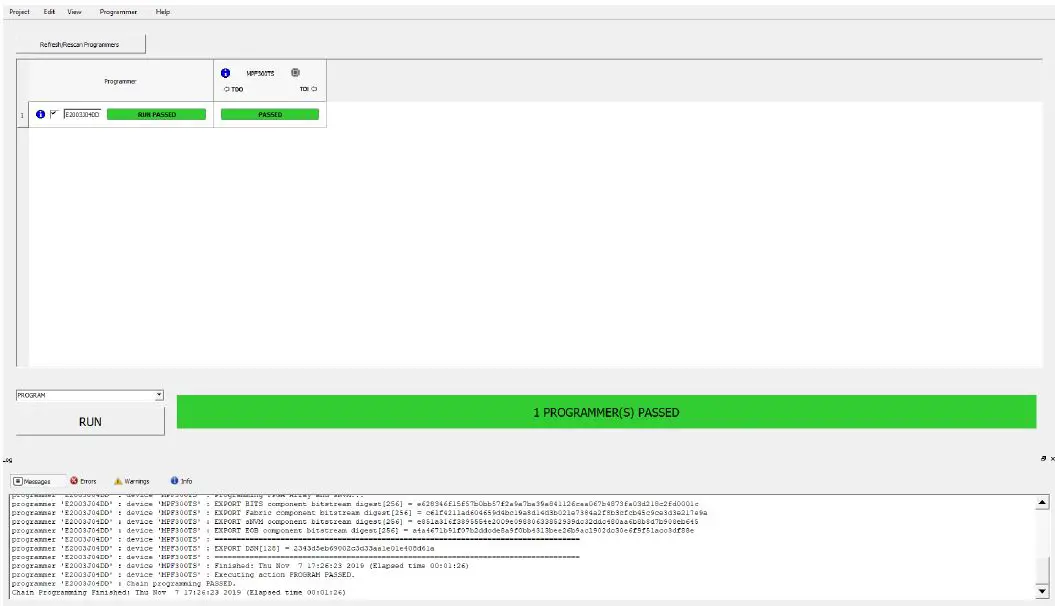
Task: Click the 'EXPORT DSN[128]' log line
Action: (x=223, y=548)
